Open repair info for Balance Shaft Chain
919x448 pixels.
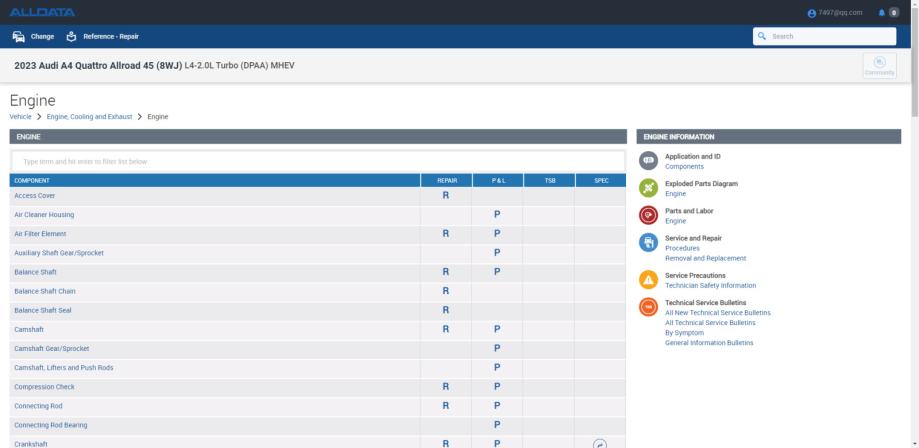(x=445, y=291)
